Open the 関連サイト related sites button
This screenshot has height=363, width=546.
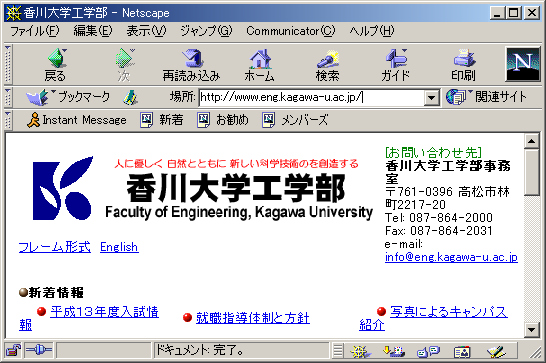click(x=486, y=97)
